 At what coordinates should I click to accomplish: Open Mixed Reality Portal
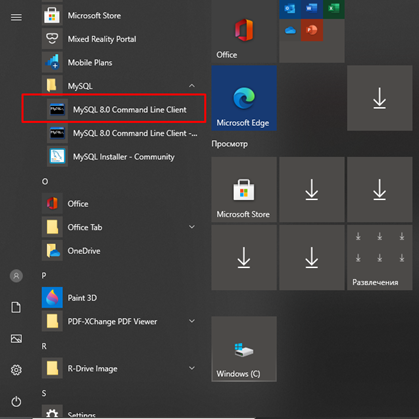coord(120,39)
